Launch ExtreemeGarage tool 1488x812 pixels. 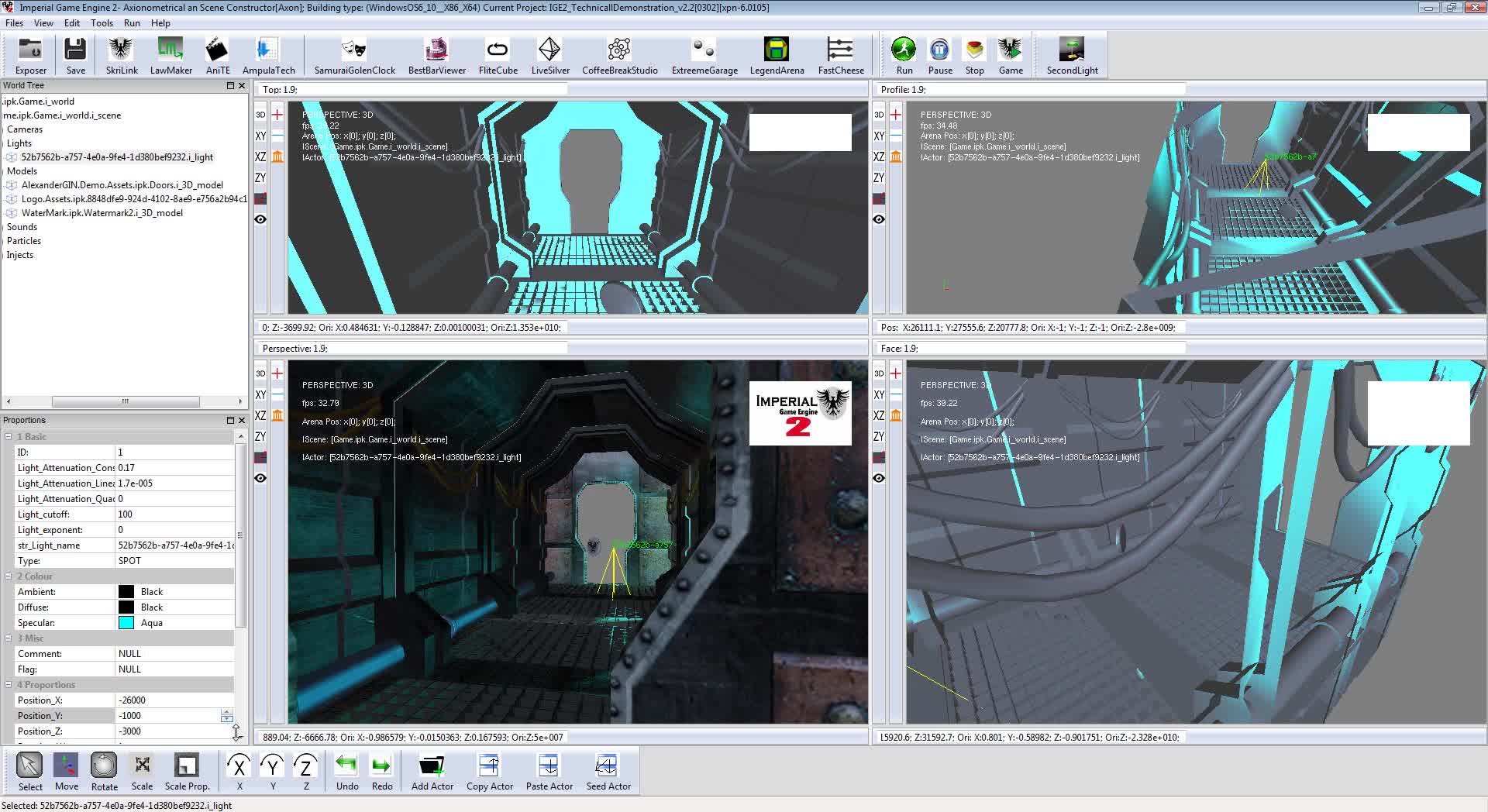[704, 56]
